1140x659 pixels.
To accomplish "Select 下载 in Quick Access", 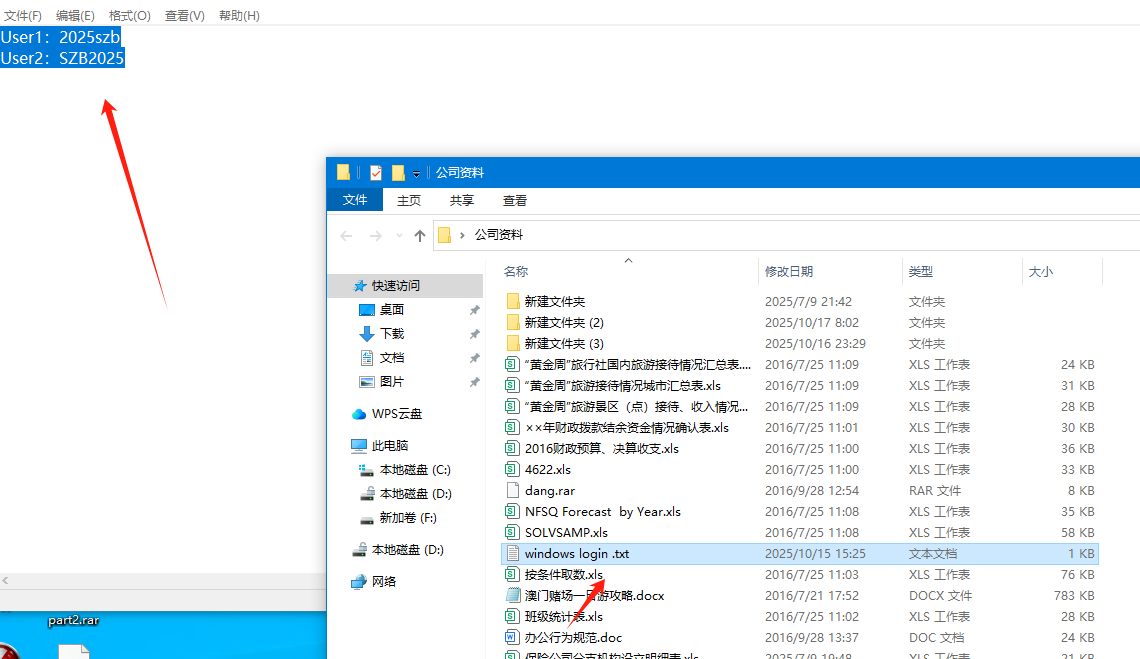I will [x=392, y=334].
